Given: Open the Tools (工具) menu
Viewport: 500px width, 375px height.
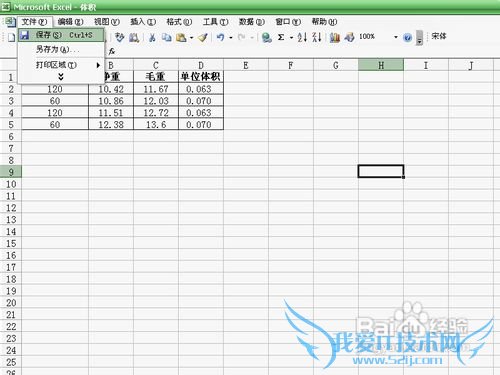Looking at the screenshot, I should (x=216, y=22).
